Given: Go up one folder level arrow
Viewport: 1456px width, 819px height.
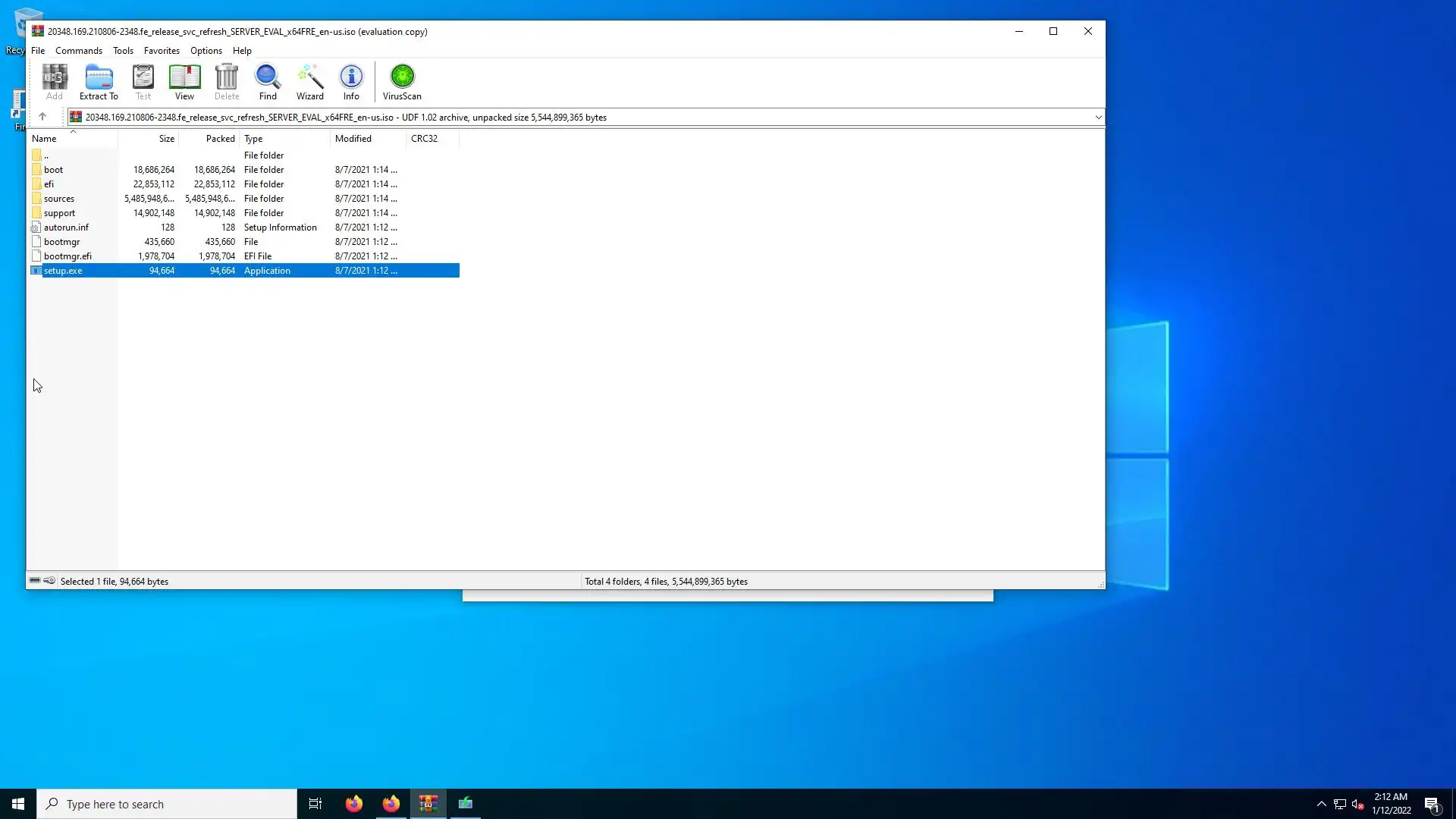Looking at the screenshot, I should (42, 117).
